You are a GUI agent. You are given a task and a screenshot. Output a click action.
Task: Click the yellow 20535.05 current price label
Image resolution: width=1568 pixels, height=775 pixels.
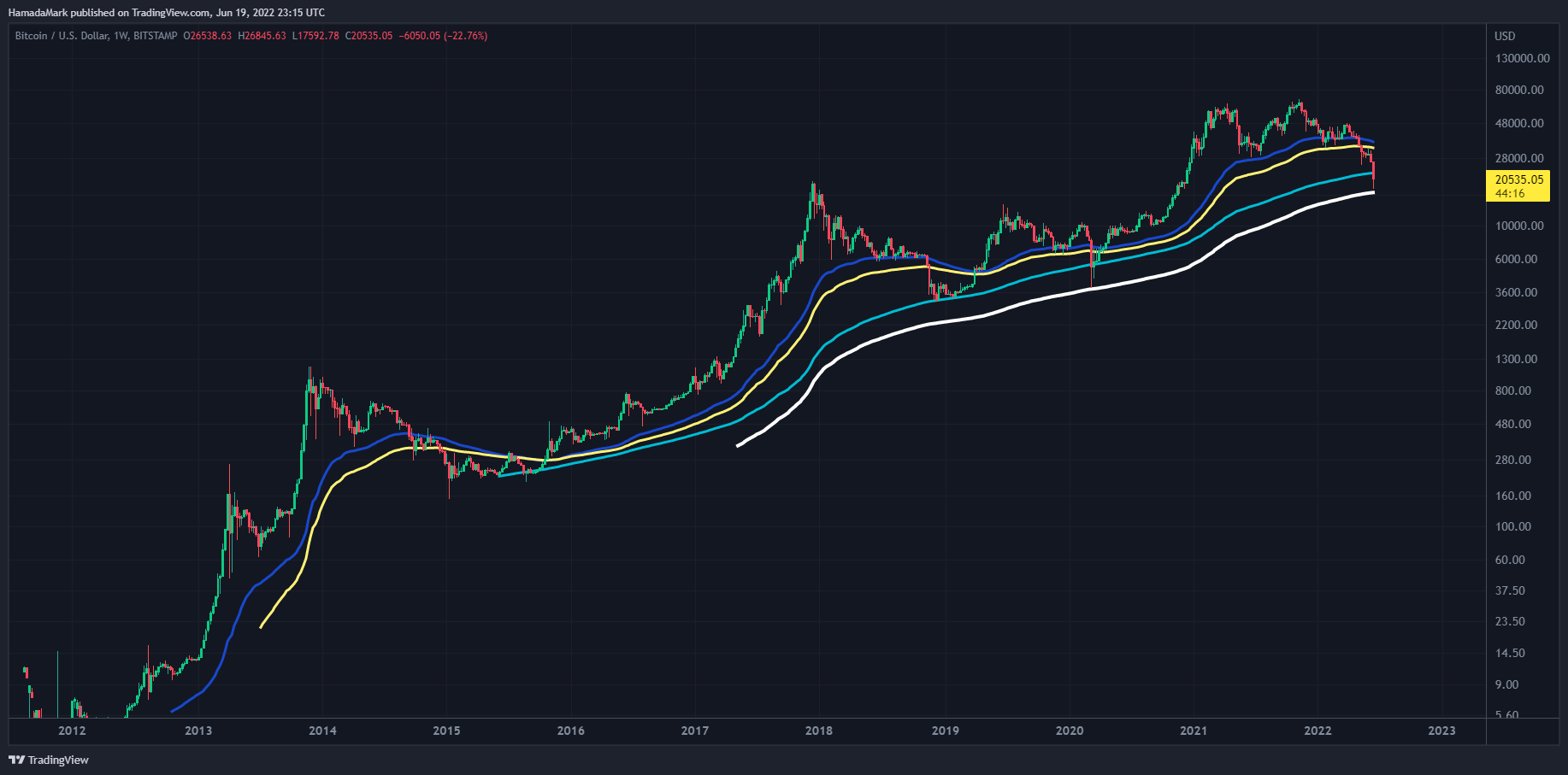pos(1518,179)
